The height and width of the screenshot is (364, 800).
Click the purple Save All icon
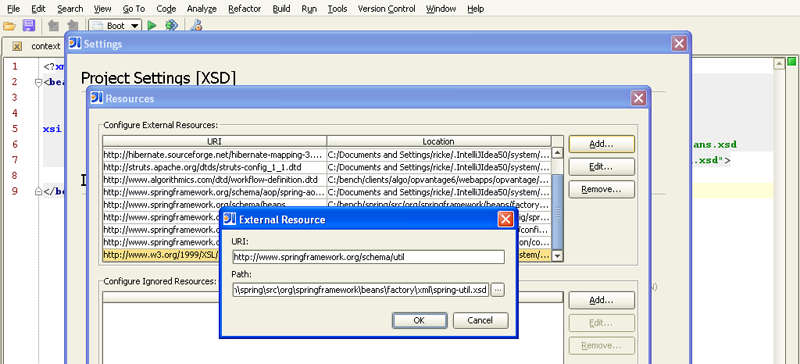29,26
